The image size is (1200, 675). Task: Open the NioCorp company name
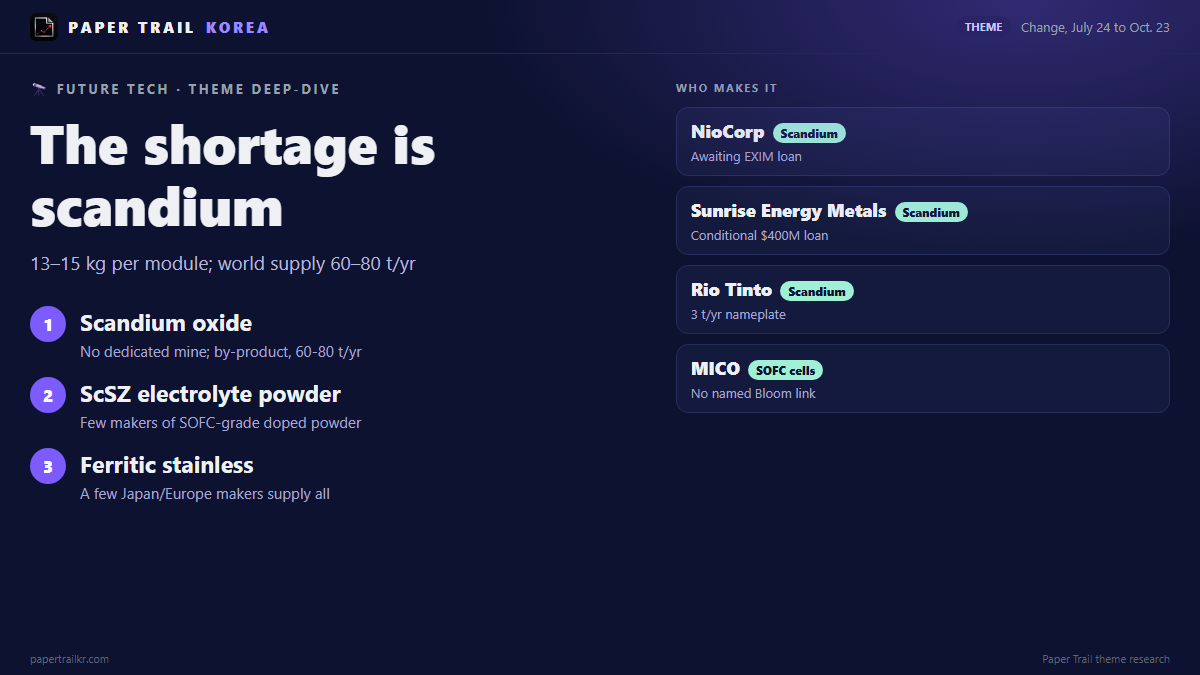point(728,132)
